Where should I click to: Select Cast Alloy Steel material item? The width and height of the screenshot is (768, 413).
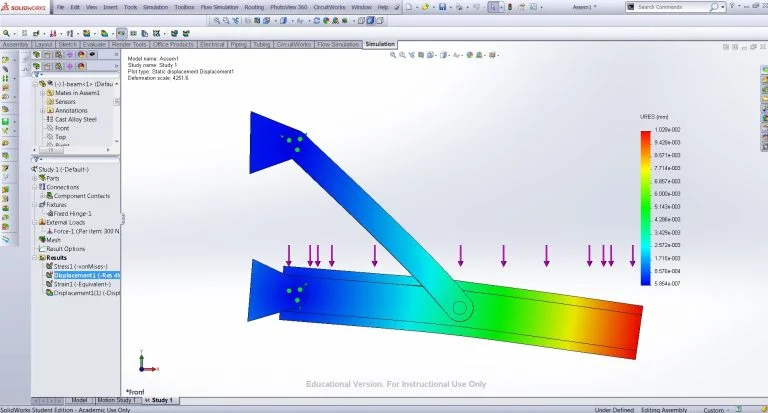pos(75,119)
